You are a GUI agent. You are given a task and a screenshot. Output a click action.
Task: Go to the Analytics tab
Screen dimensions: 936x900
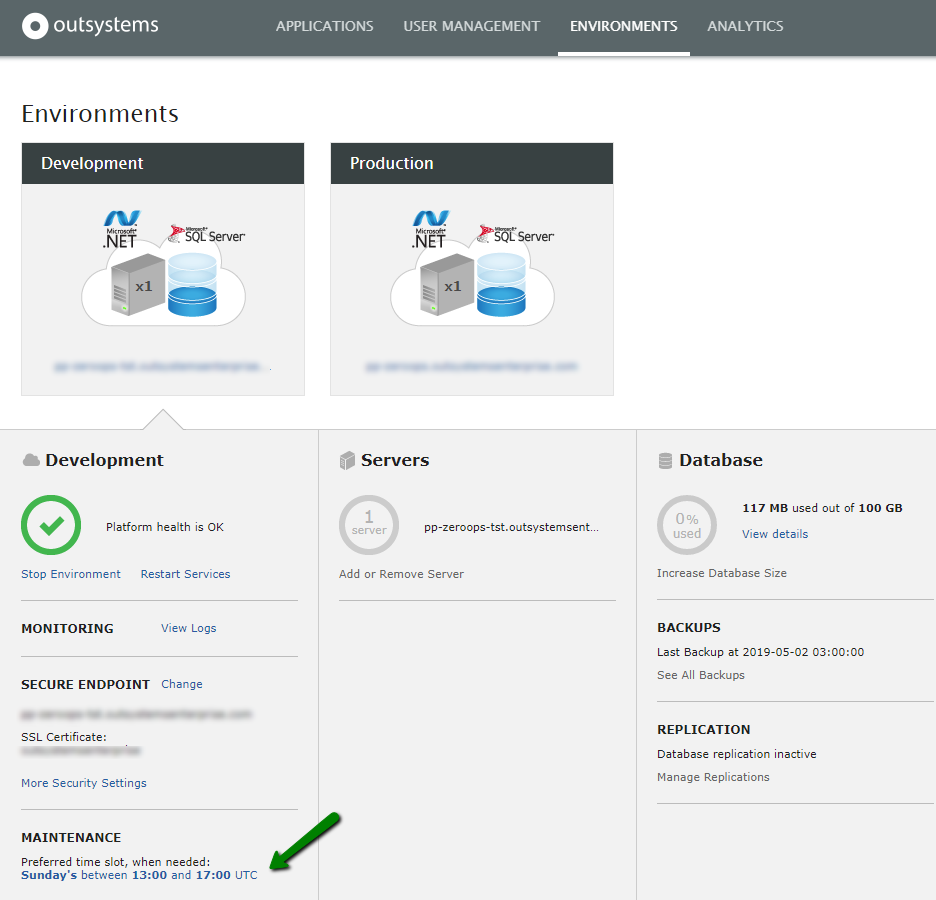(x=745, y=26)
